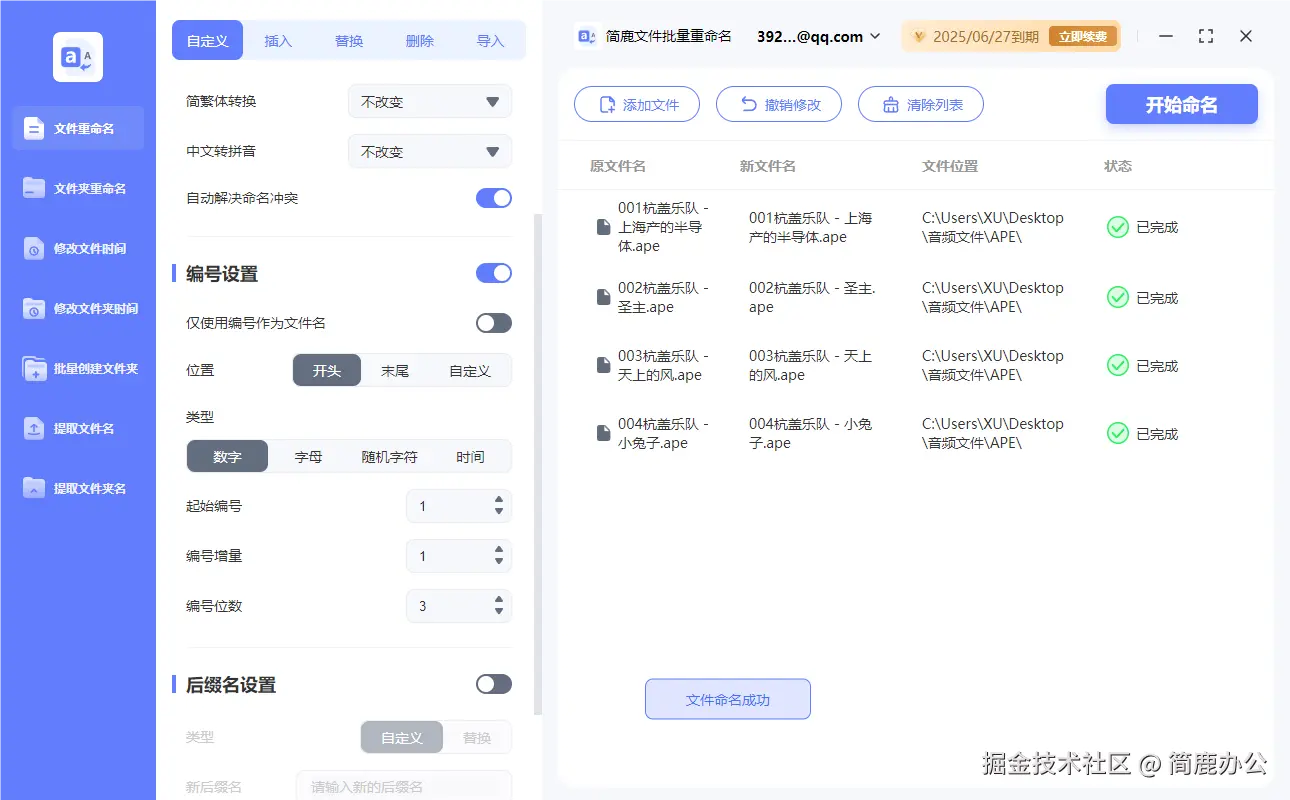Open the 文件重命名 panel in the sidebar
The image size is (1290, 800).
pyautogui.click(x=77, y=128)
